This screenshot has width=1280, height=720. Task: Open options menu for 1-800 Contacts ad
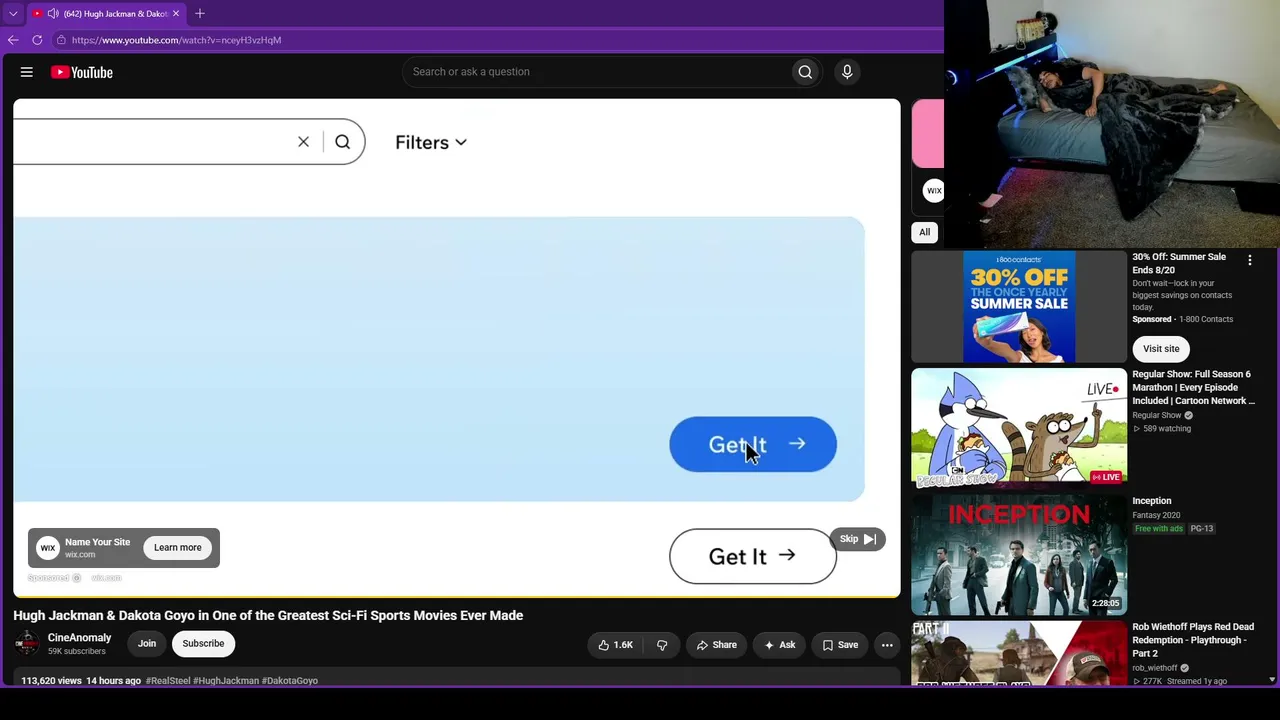[1249, 260]
